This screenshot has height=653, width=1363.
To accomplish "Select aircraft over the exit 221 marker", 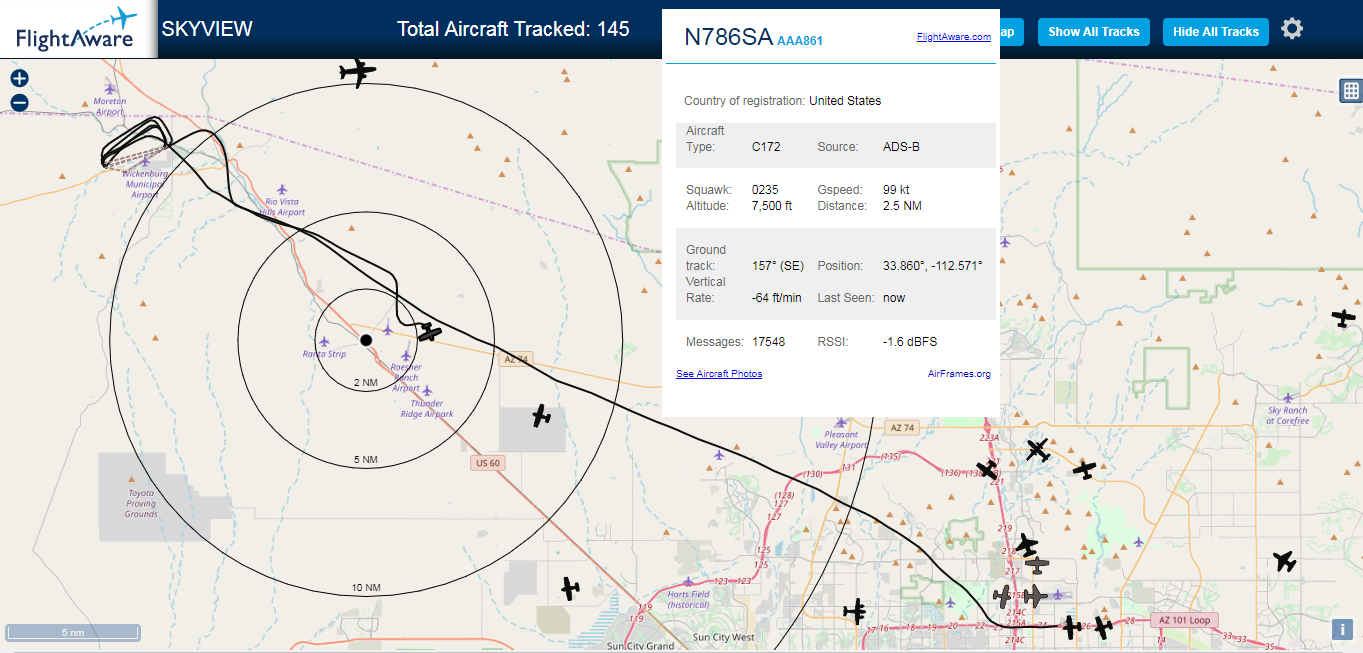I will (x=988, y=469).
